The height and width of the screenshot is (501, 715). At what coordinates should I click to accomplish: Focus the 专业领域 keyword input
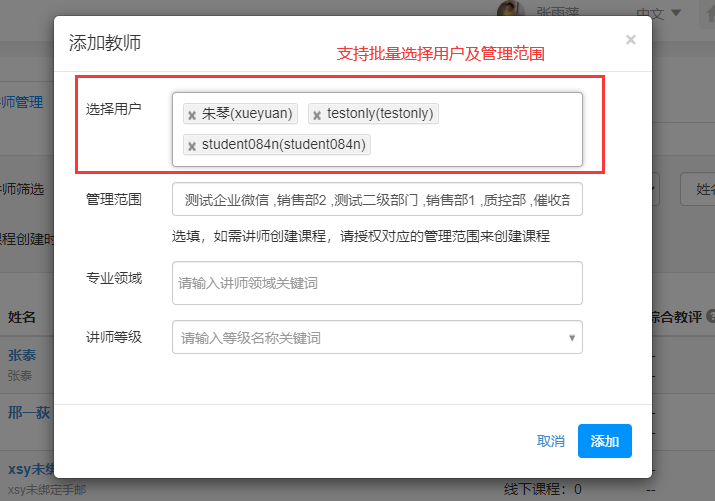[377, 283]
